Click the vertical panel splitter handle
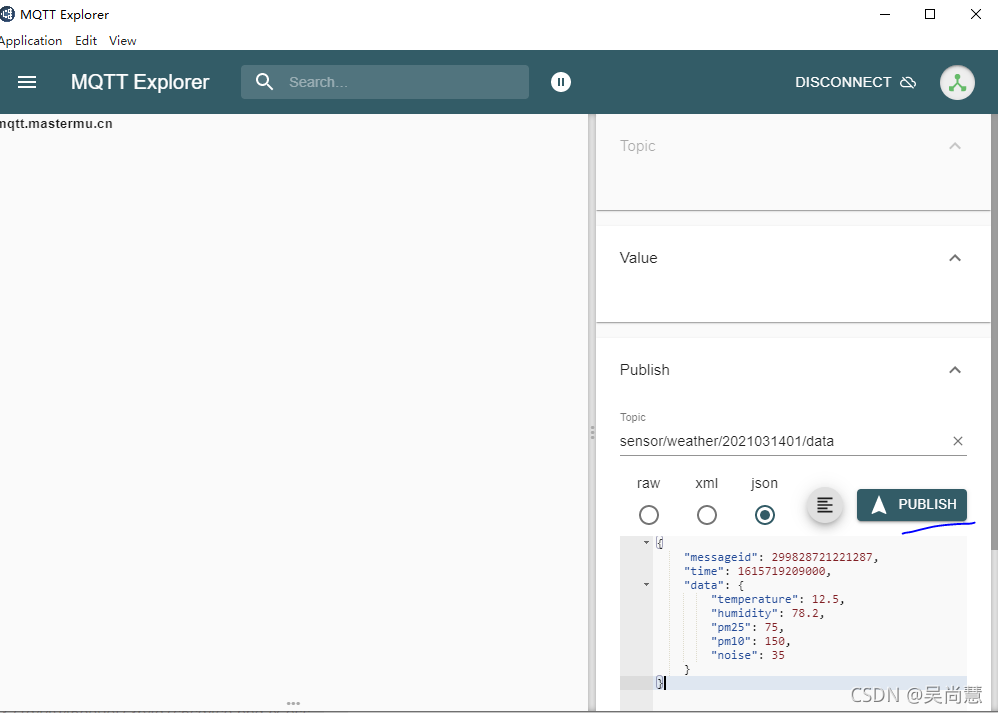This screenshot has height=713, width=998. (x=592, y=432)
